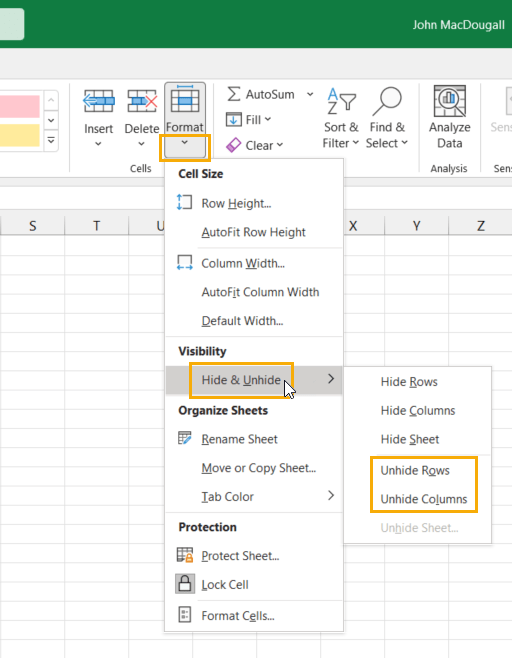The image size is (512, 658).
Task: Open the Find & Select dropdown
Action: (387, 118)
